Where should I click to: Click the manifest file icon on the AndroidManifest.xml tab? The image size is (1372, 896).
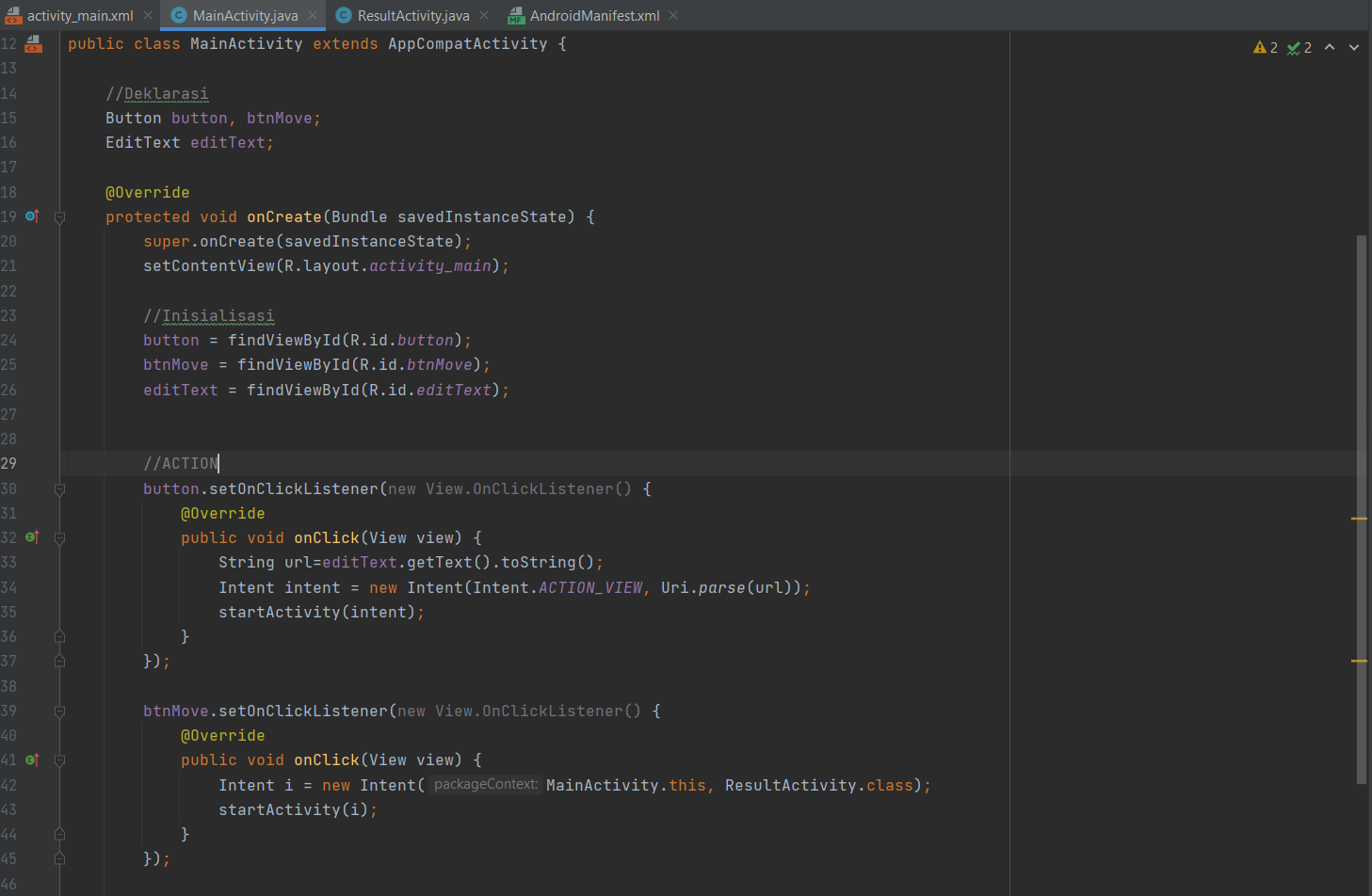coord(515,15)
